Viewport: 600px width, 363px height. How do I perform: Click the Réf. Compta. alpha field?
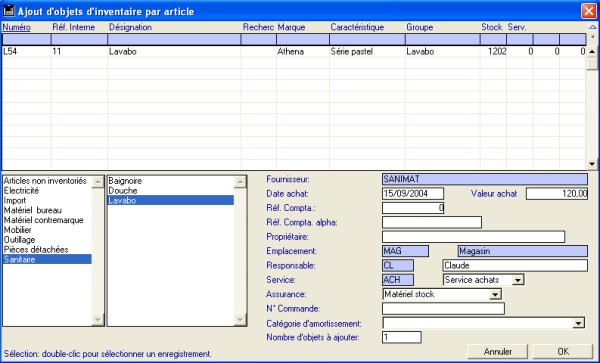point(432,222)
